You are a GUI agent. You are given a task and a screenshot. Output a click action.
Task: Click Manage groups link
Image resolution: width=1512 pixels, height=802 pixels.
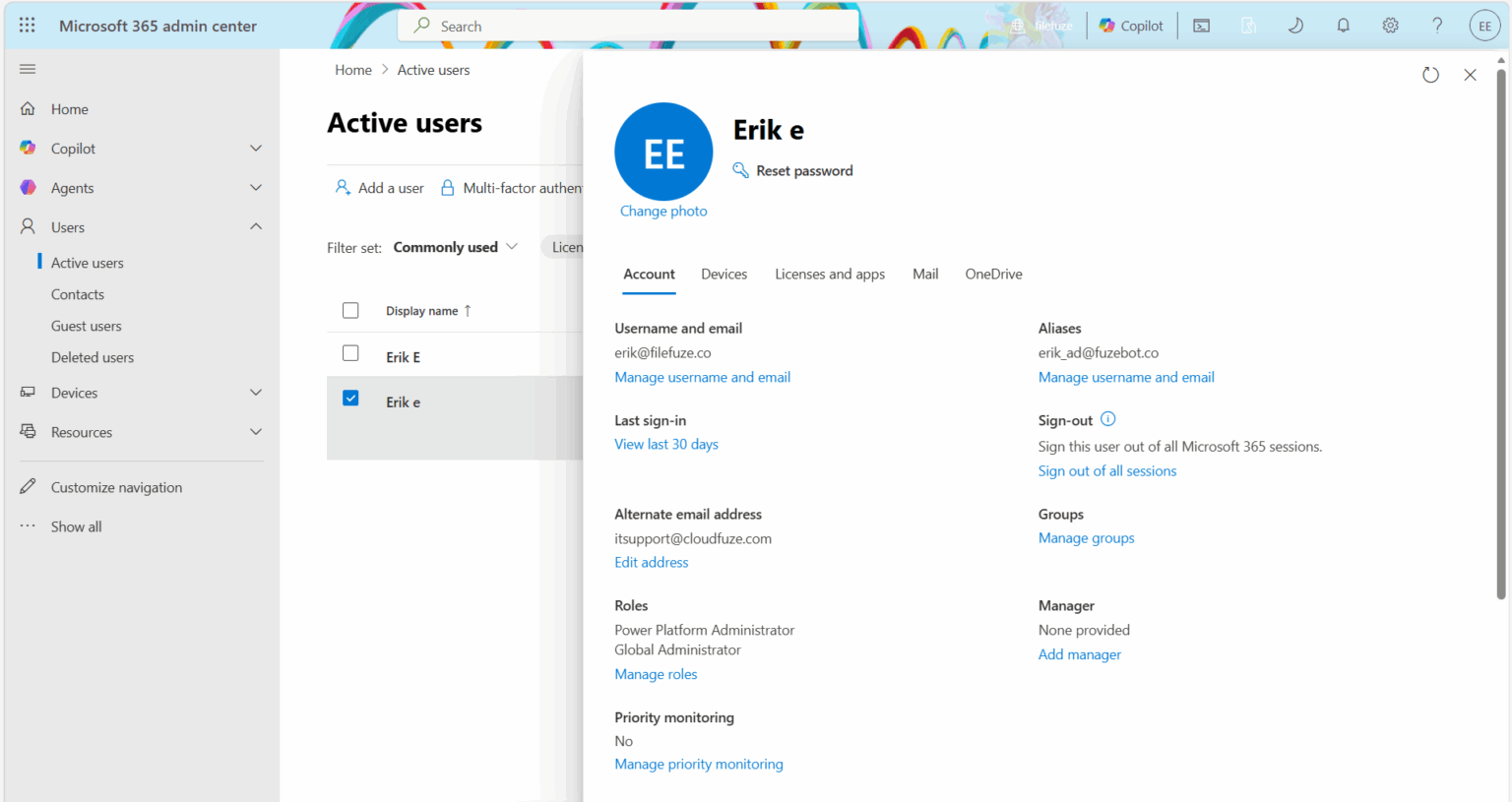(1086, 537)
